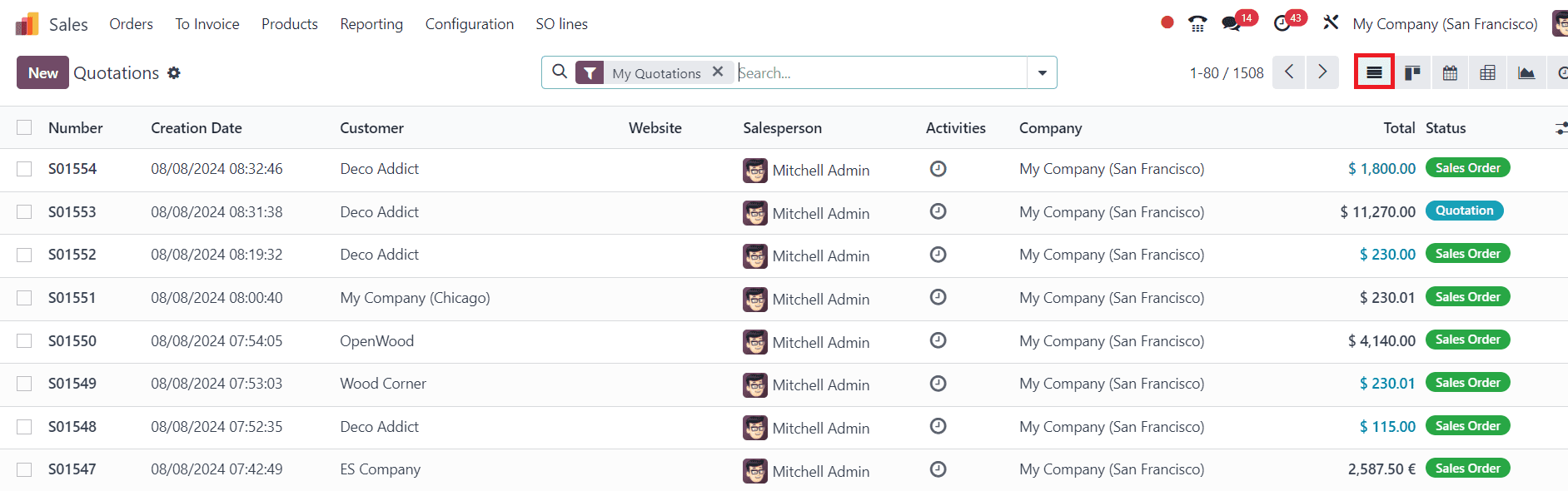Screen dimensions: 1568x491
Task: Open activity clock for order S01548
Action: click(938, 426)
